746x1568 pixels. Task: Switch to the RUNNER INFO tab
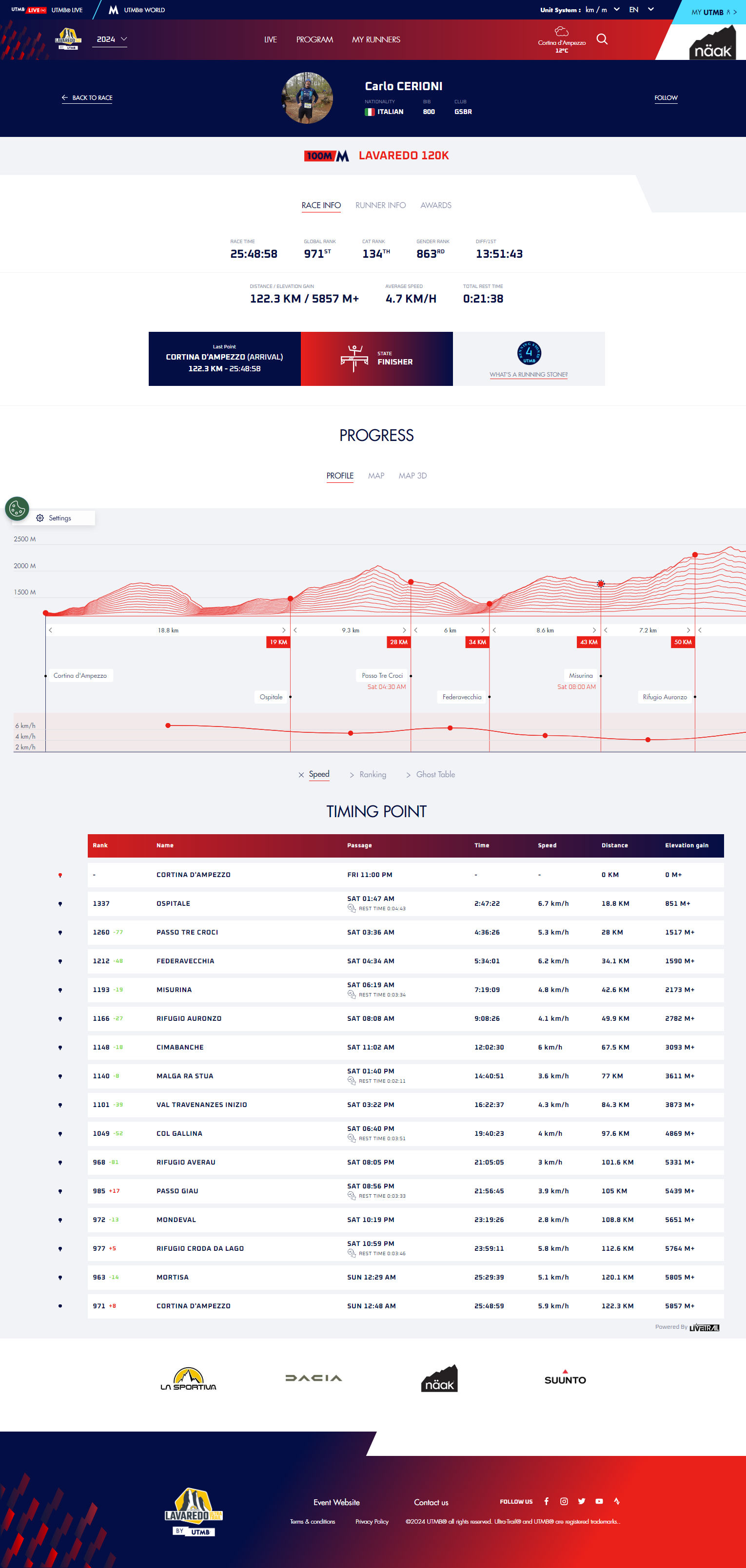tap(380, 205)
